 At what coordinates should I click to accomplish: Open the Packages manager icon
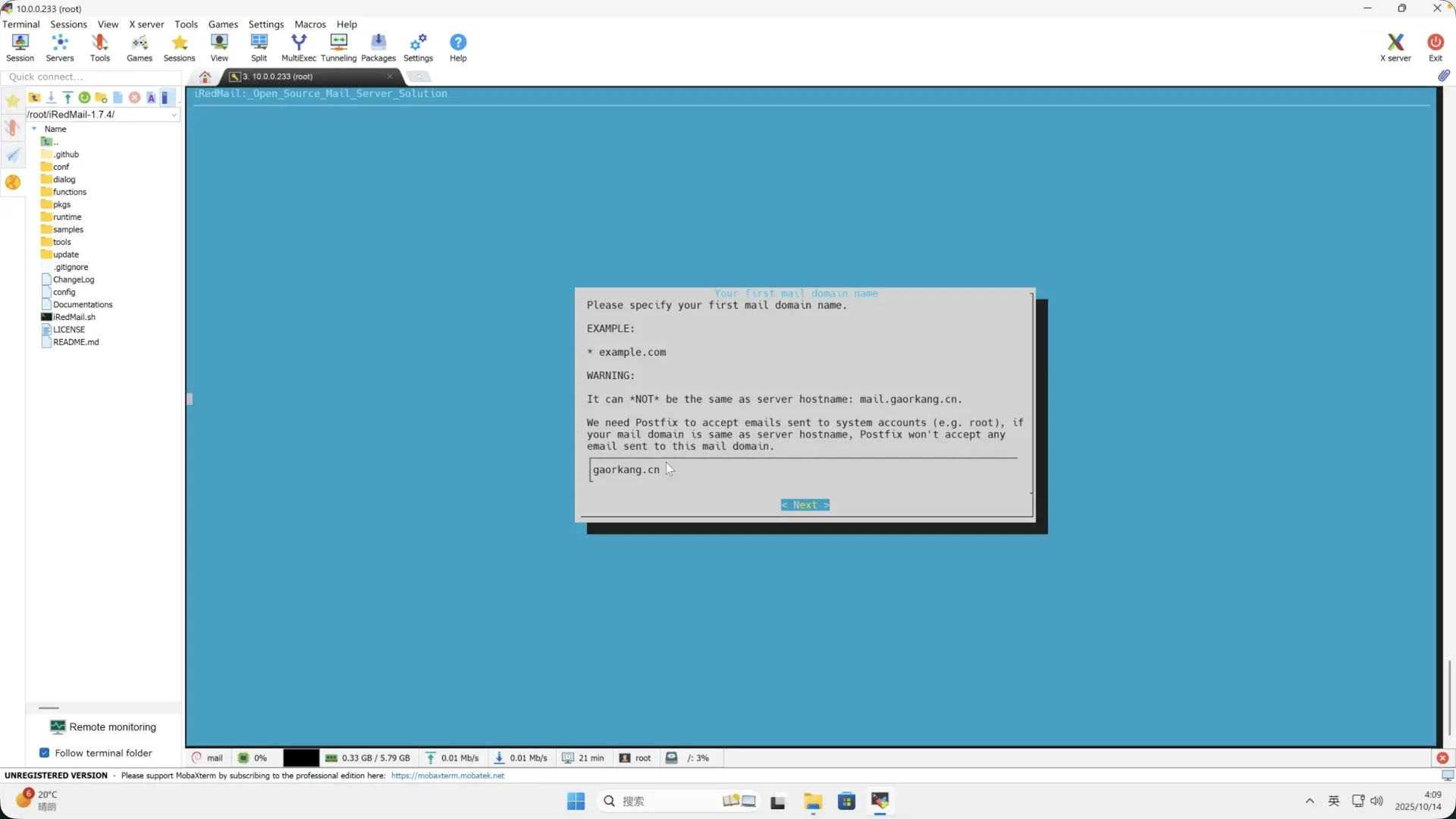tap(378, 47)
